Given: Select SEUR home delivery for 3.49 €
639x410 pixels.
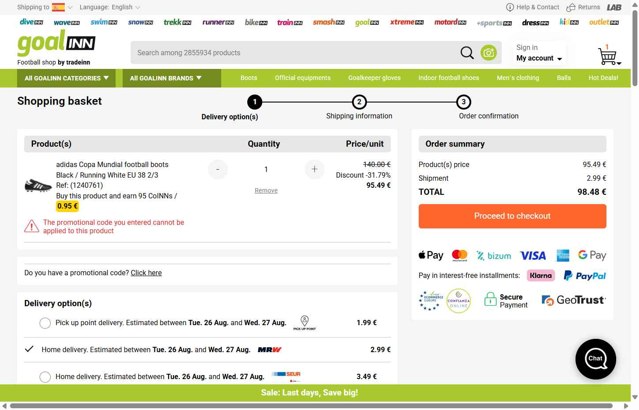Looking at the screenshot, I should click(x=45, y=377).
